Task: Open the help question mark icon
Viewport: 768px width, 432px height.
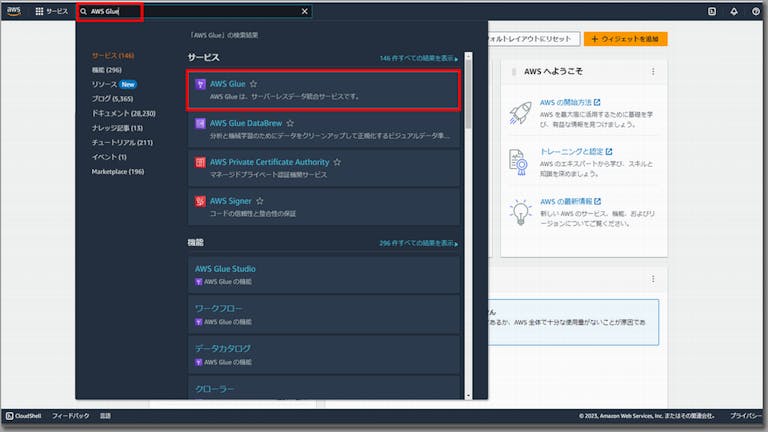Action: pyautogui.click(x=756, y=11)
